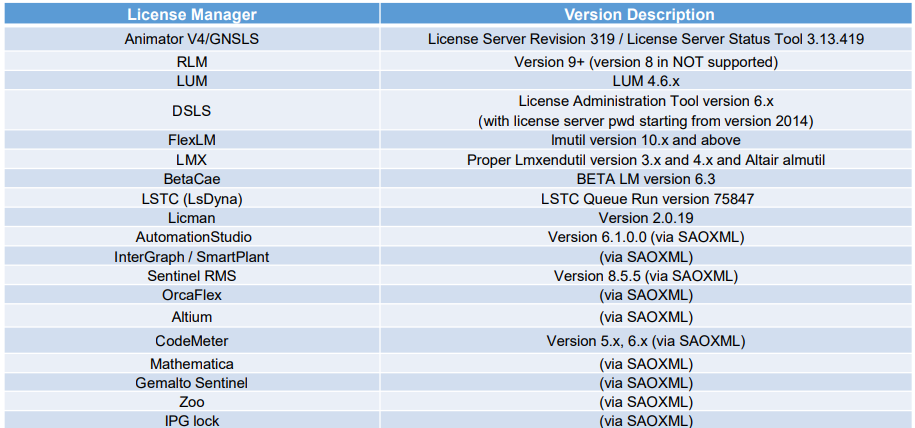Click 'Version 6.1.0.0 (via SAOXML)'

click(x=647, y=237)
